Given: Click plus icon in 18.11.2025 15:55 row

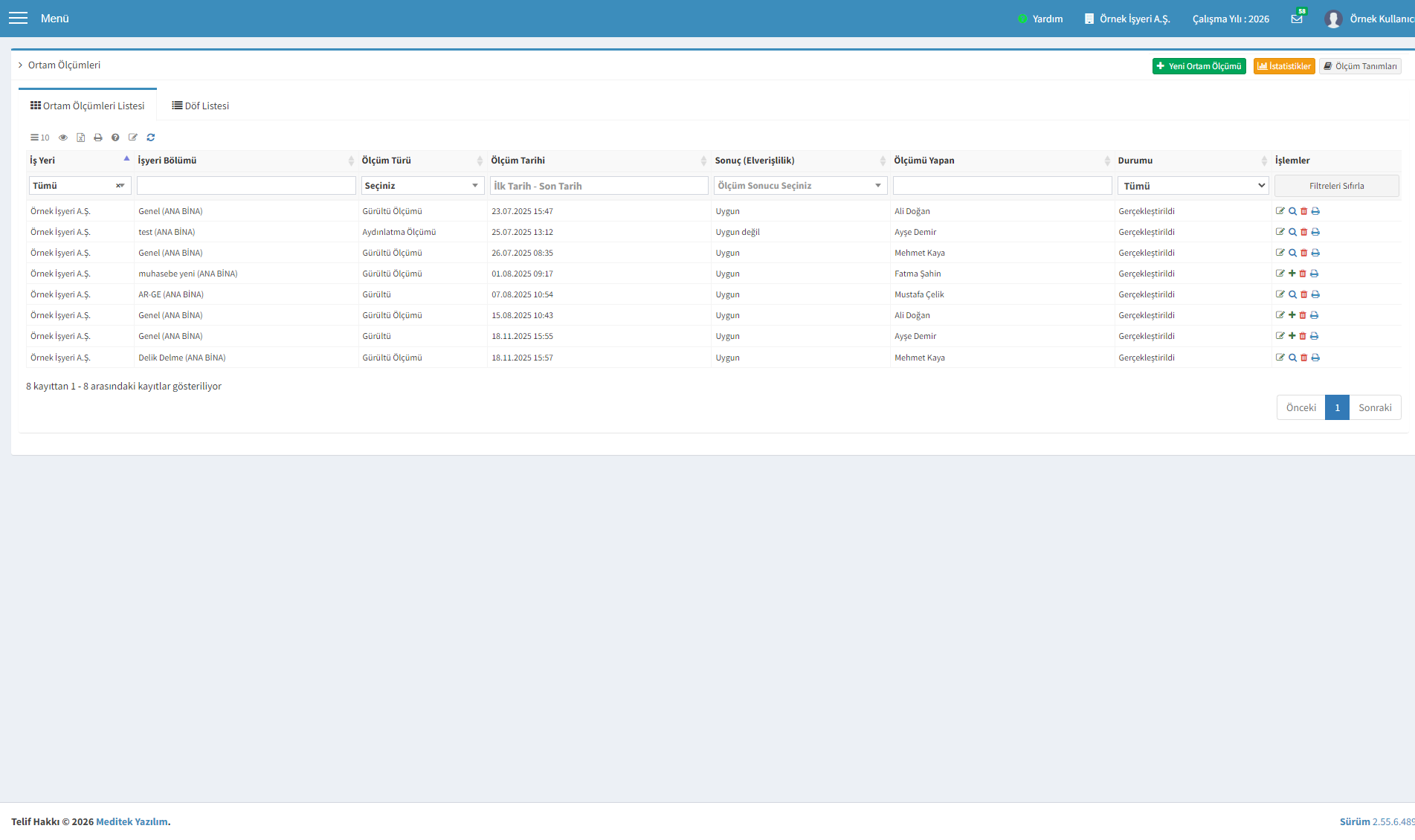Looking at the screenshot, I should 1292,336.
